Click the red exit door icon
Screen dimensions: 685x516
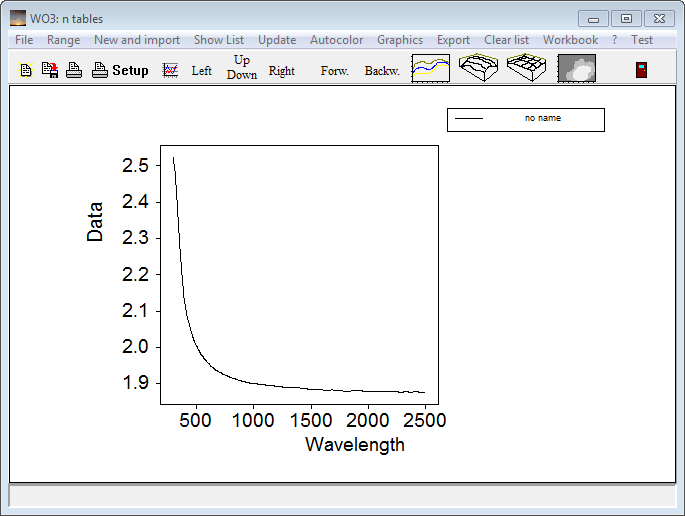click(641, 70)
